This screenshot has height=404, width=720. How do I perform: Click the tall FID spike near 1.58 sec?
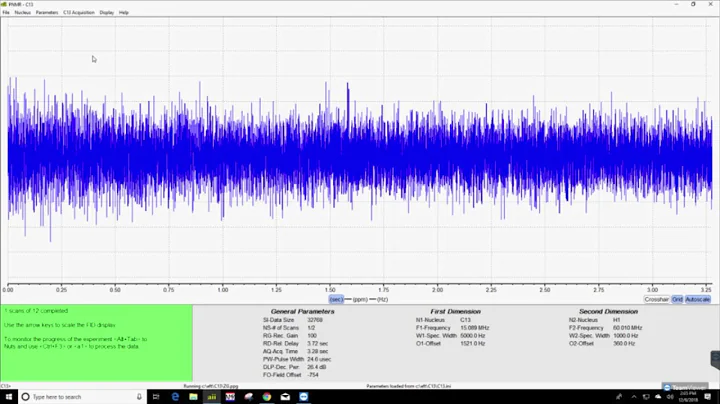(x=348, y=106)
